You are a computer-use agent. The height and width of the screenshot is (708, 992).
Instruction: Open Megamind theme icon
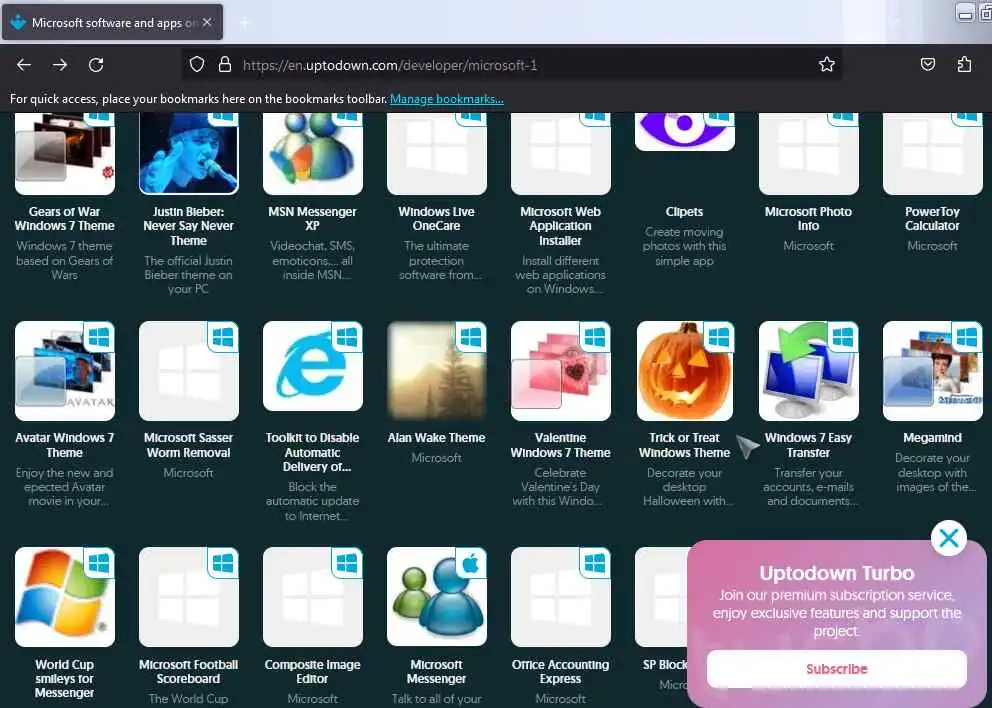point(933,371)
